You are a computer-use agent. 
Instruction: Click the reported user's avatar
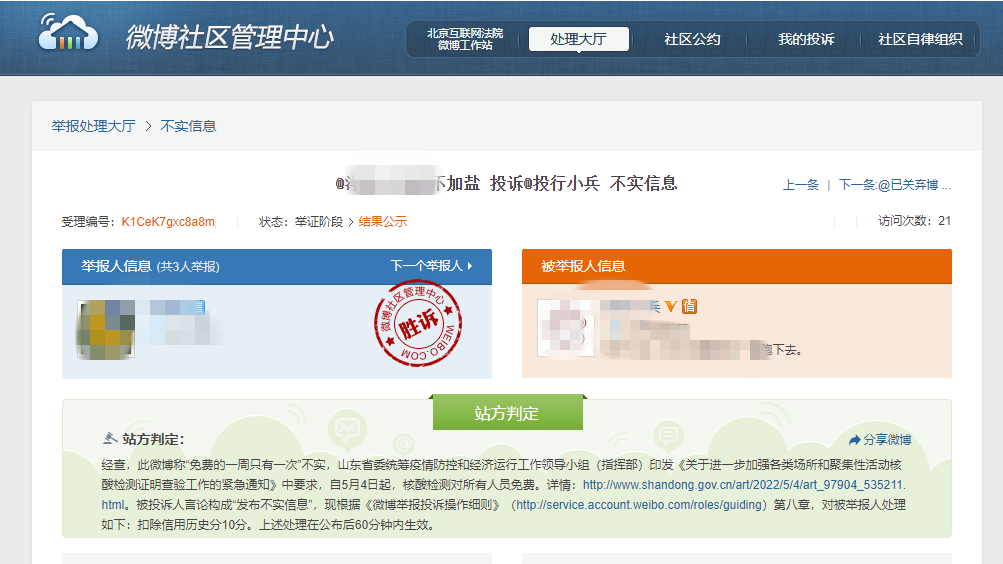(x=565, y=327)
